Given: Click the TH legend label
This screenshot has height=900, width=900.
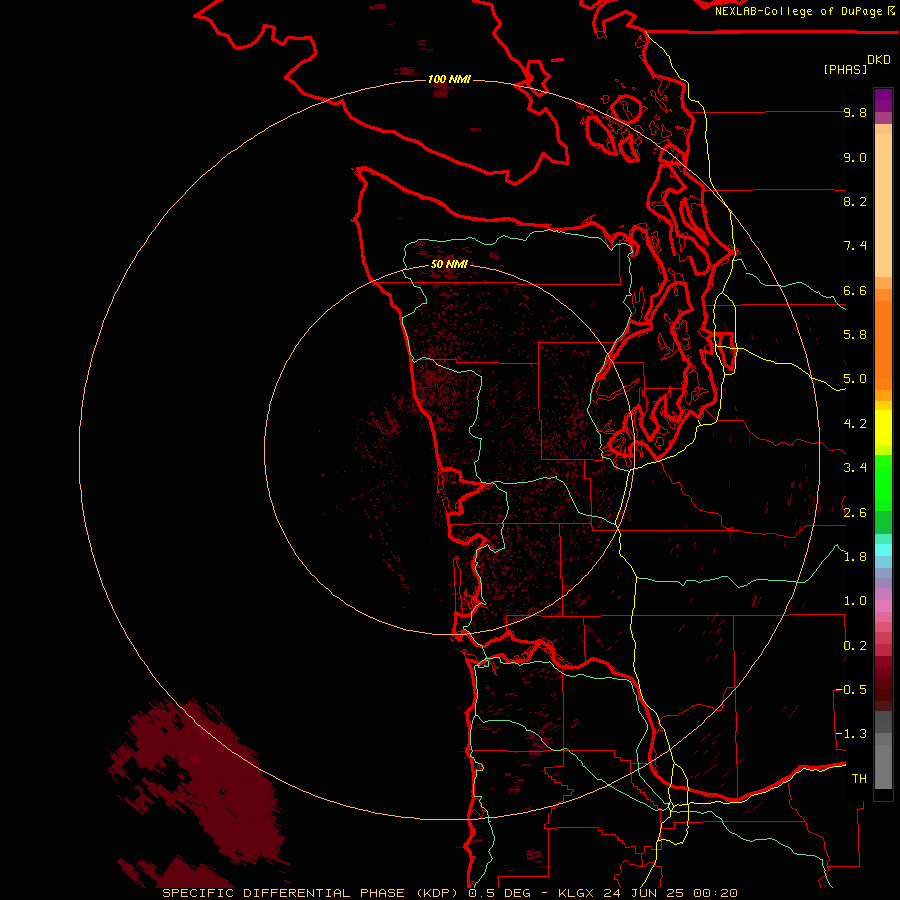Looking at the screenshot, I should click(859, 779).
